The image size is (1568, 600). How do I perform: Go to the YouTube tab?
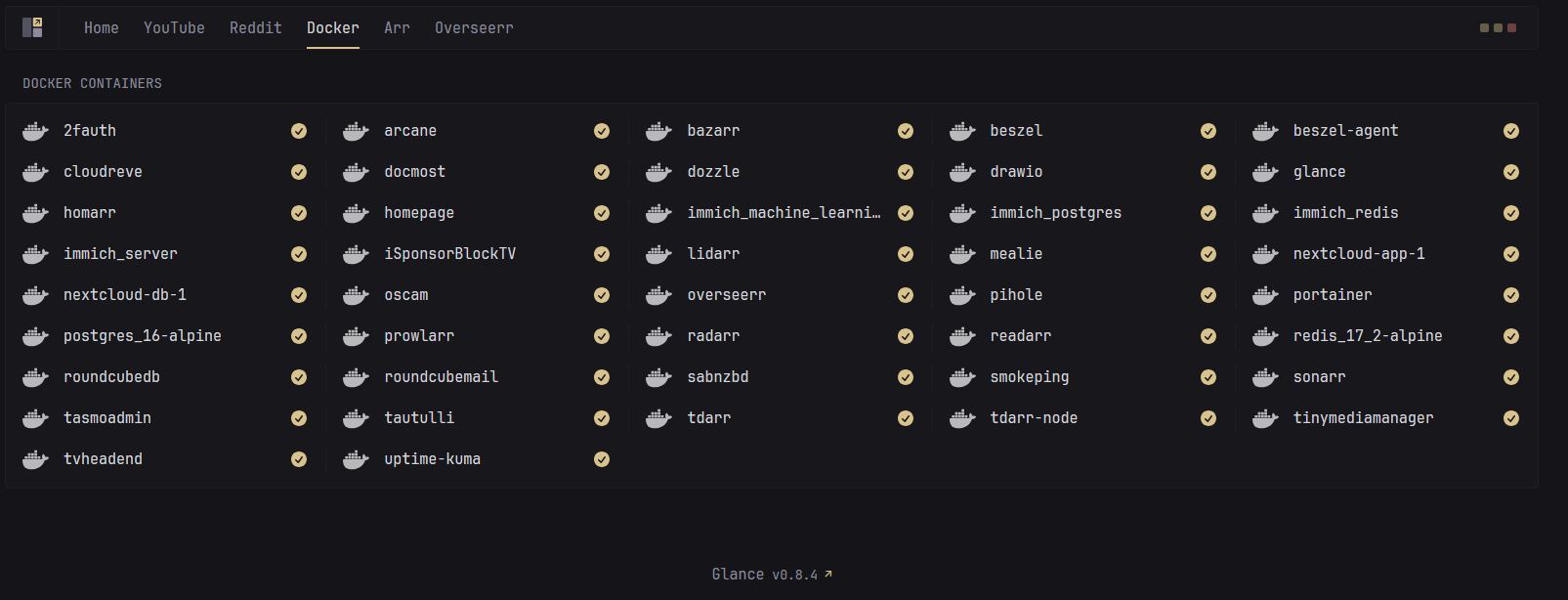coord(174,27)
